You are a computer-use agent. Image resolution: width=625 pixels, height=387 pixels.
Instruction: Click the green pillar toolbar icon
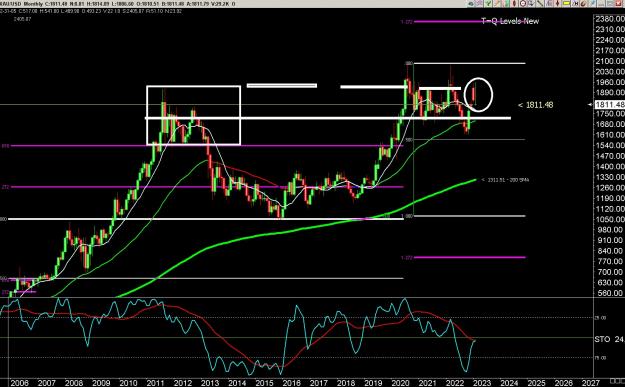pos(506,4)
